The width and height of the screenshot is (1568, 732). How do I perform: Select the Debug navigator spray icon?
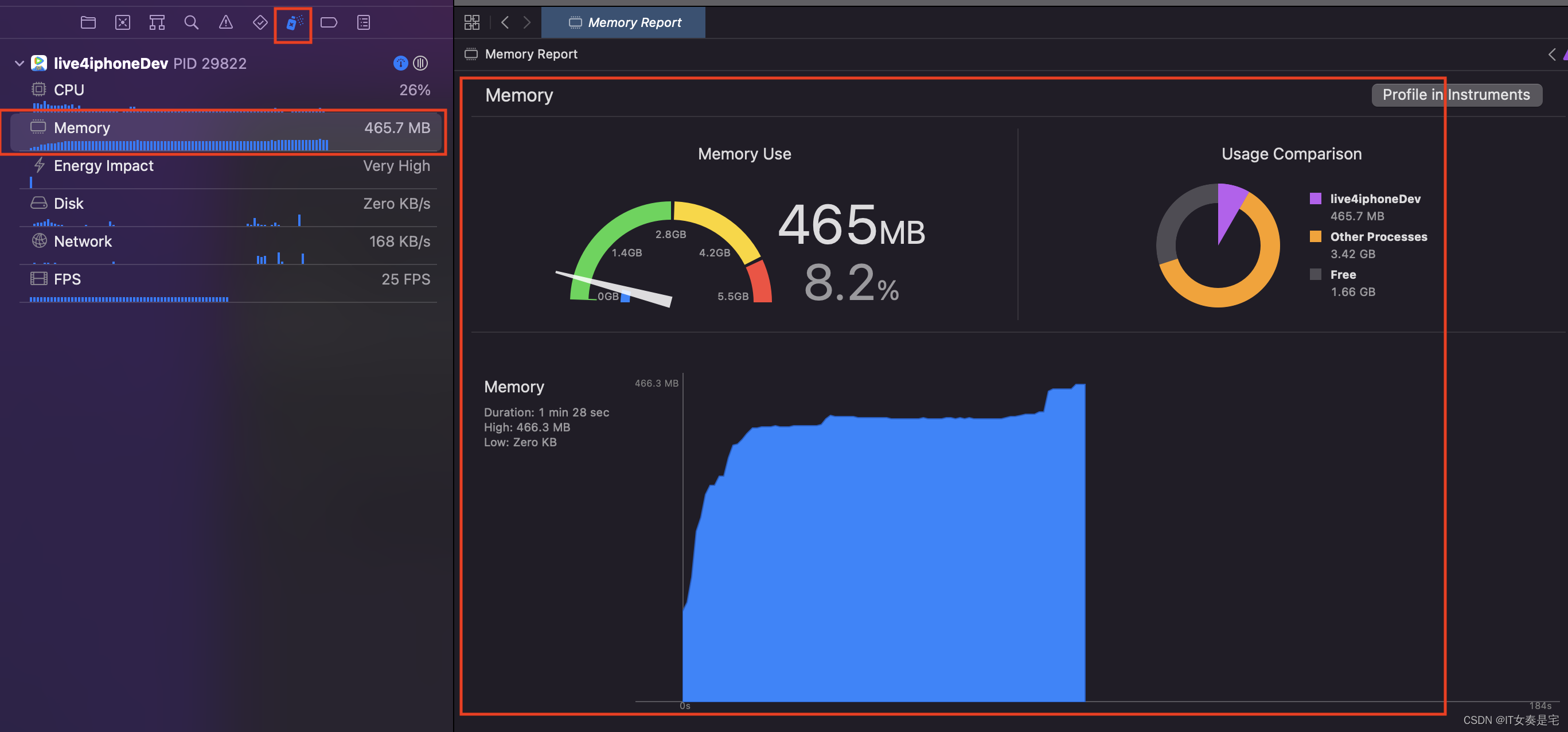[x=294, y=22]
